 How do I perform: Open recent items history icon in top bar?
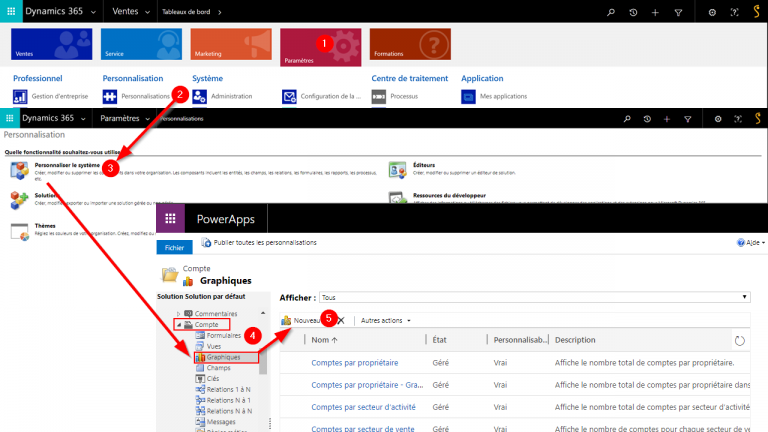633,12
